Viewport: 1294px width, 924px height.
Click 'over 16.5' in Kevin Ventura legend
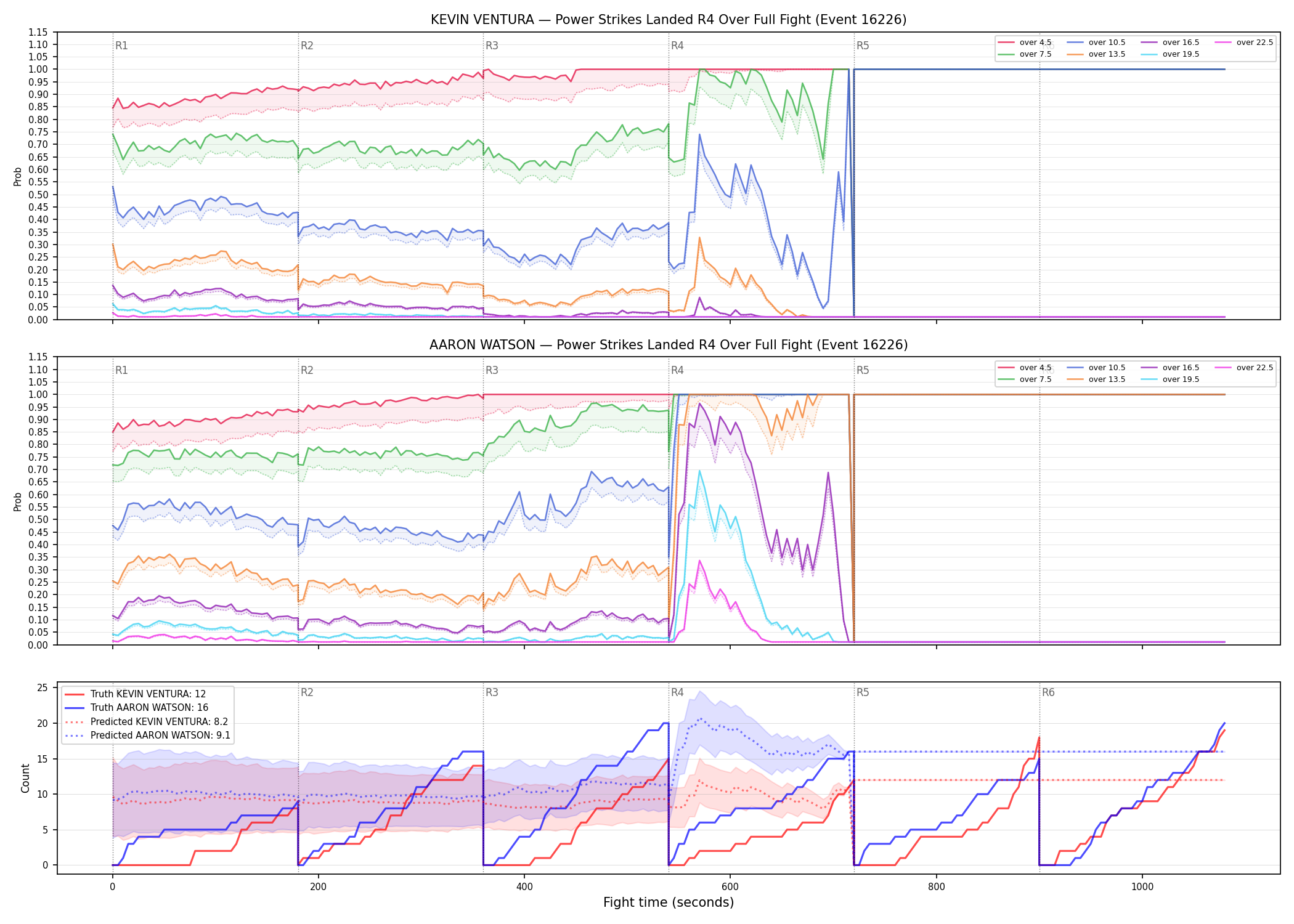(1181, 43)
